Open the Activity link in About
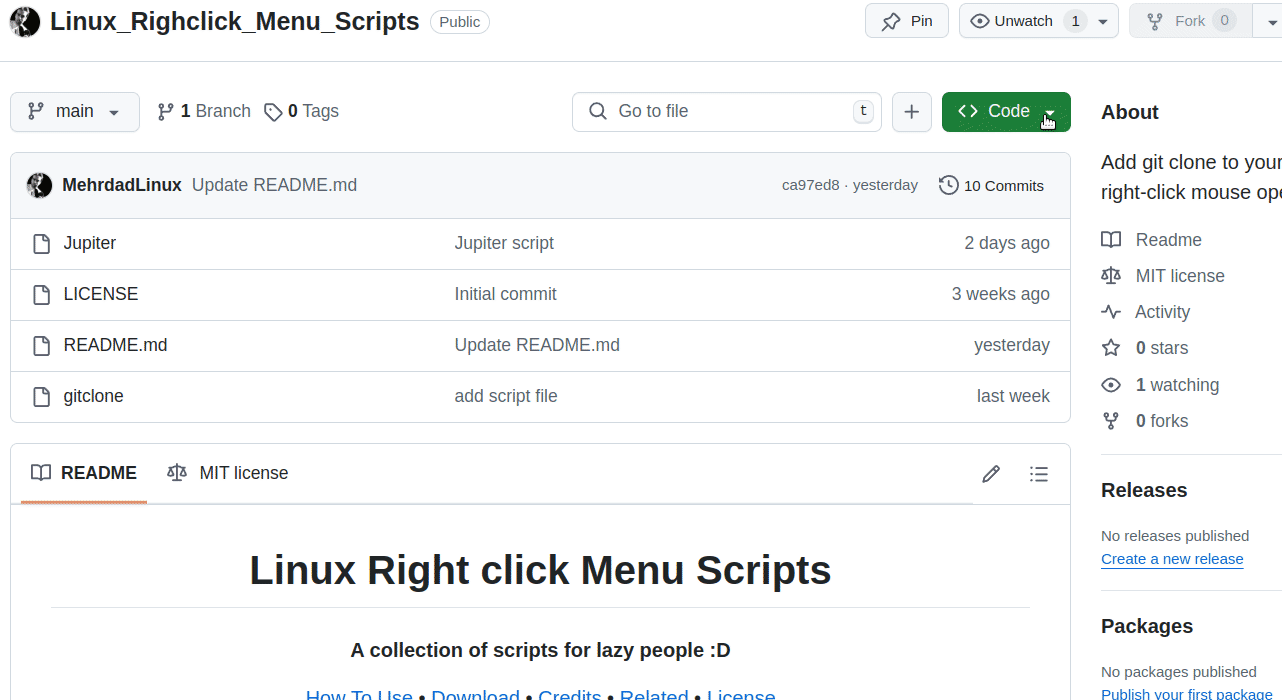This screenshot has height=700, width=1282. [x=1146, y=312]
